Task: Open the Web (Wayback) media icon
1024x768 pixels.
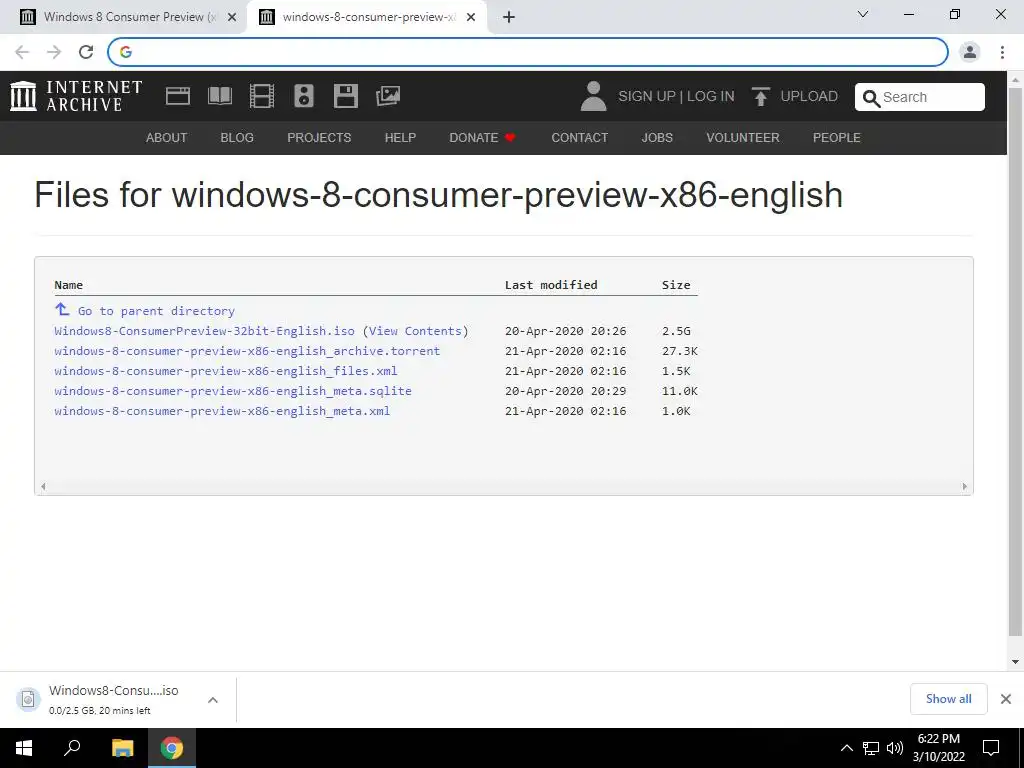Action: [x=178, y=96]
